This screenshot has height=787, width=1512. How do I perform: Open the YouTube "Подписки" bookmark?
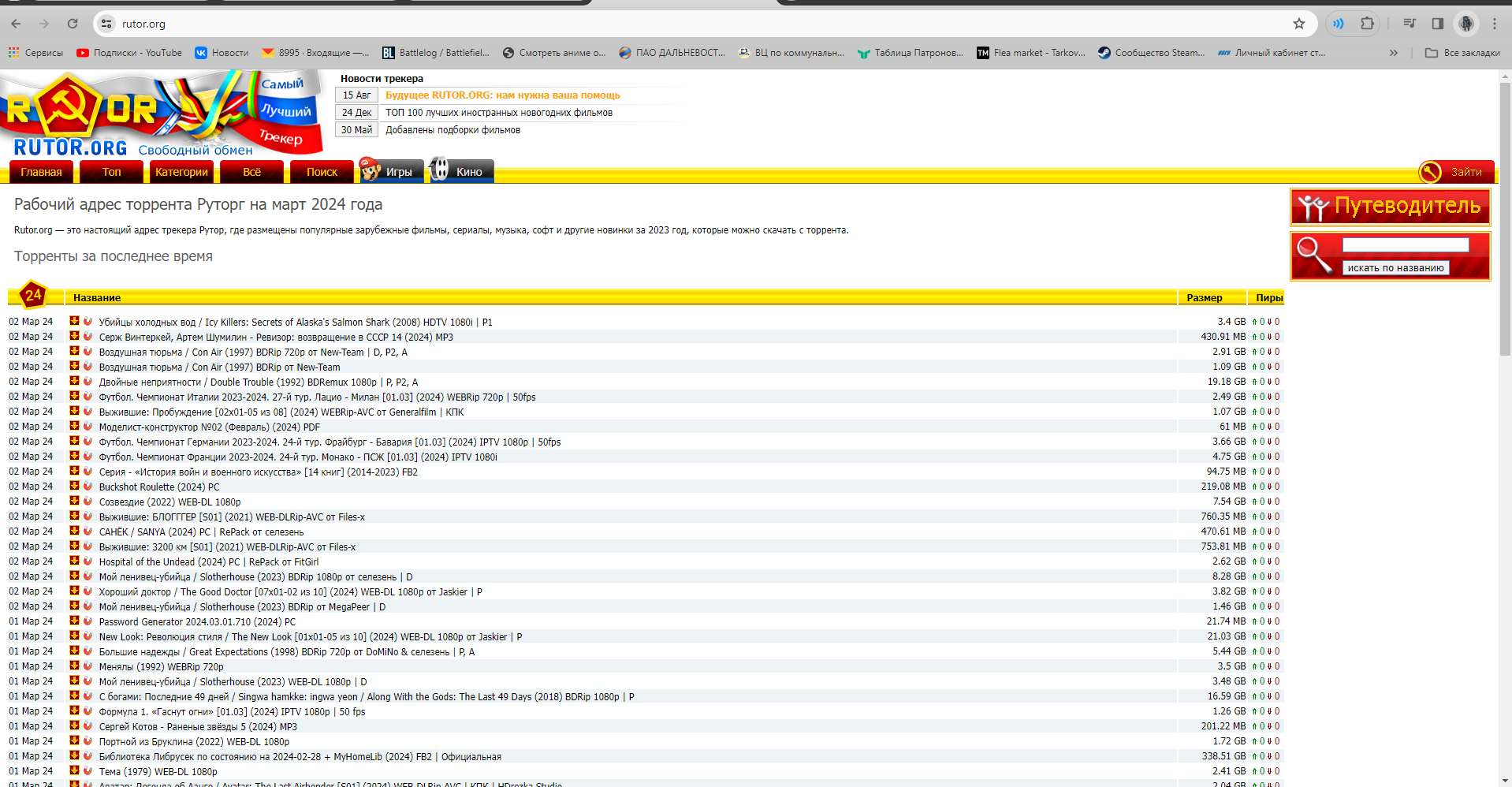click(129, 53)
